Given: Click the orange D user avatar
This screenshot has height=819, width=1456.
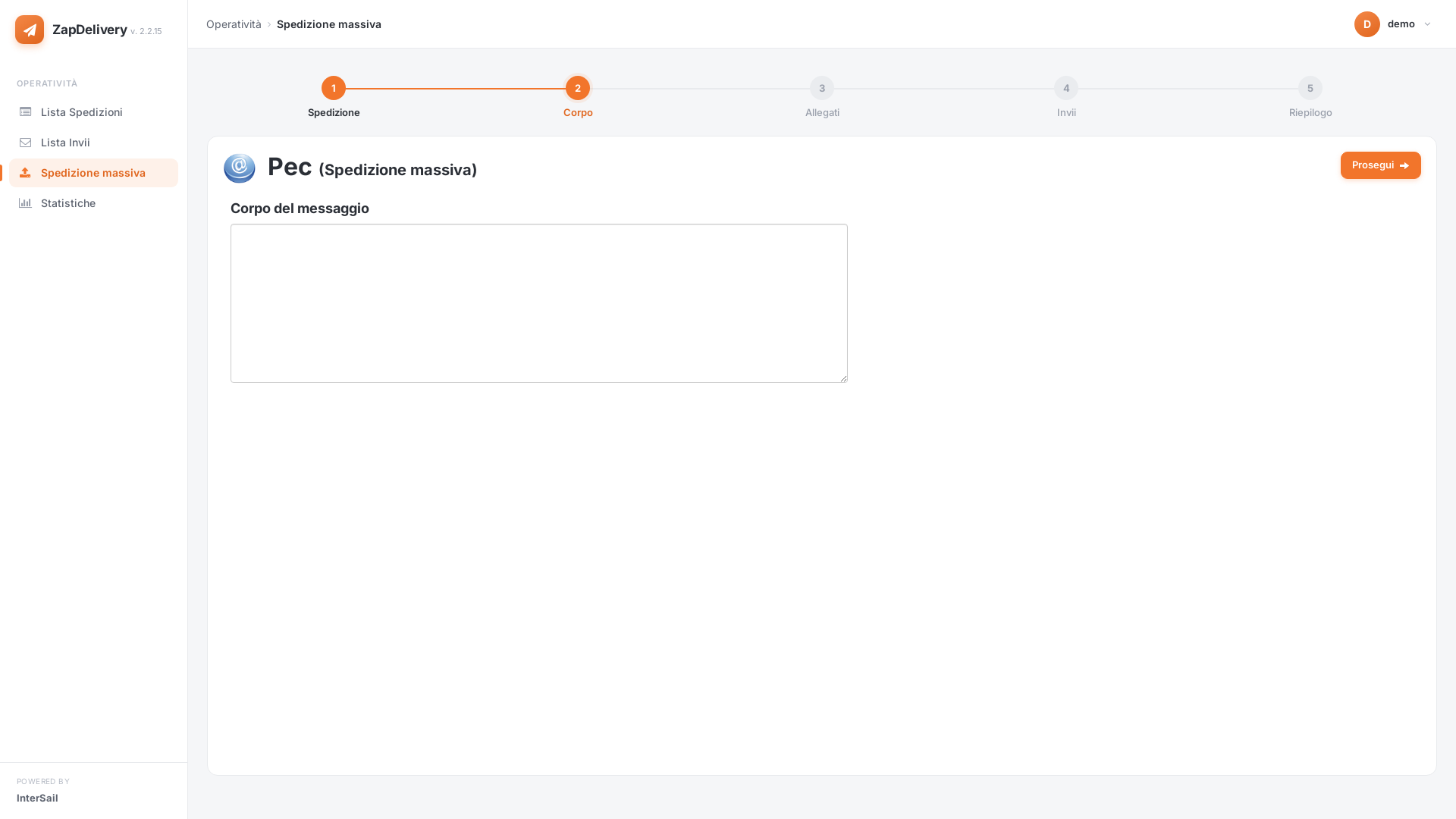Looking at the screenshot, I should 1367,24.
